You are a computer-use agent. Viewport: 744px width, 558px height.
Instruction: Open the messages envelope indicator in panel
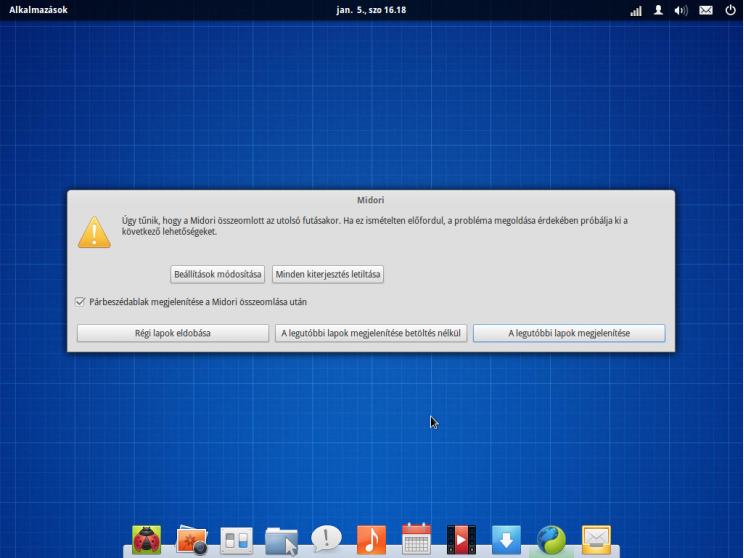pos(706,10)
